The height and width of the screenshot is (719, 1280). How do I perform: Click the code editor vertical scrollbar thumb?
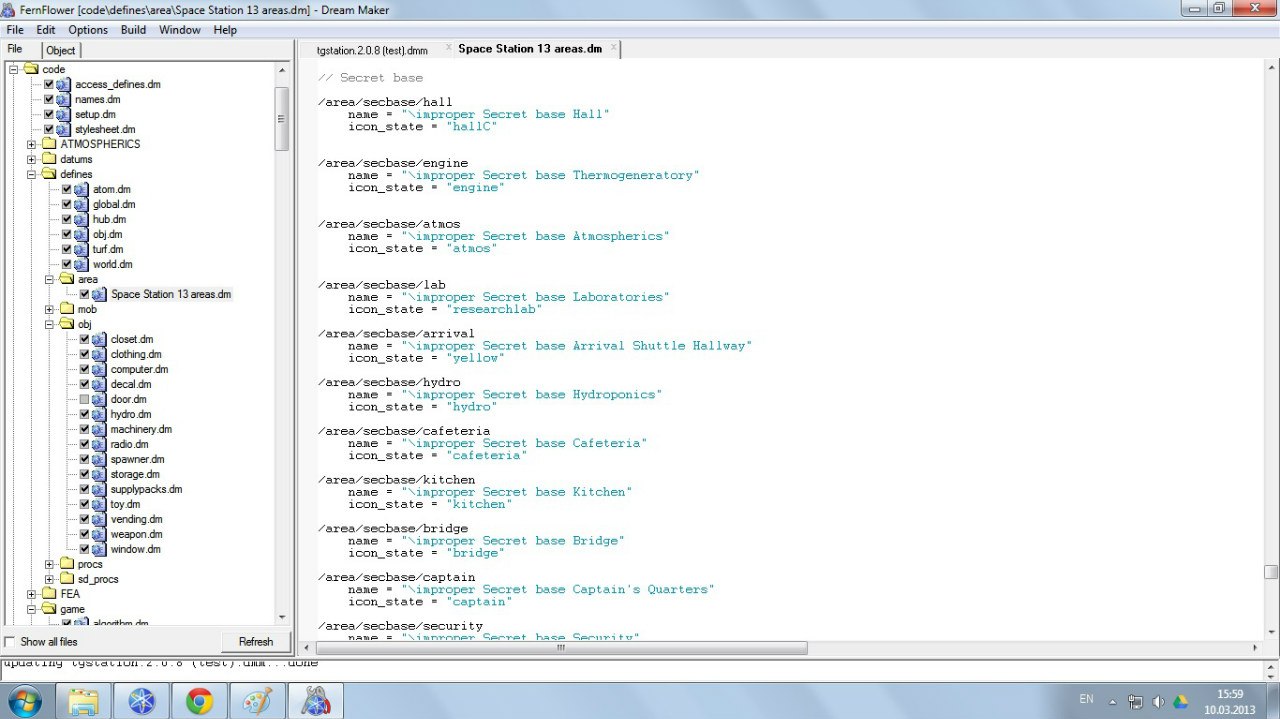(x=1270, y=572)
